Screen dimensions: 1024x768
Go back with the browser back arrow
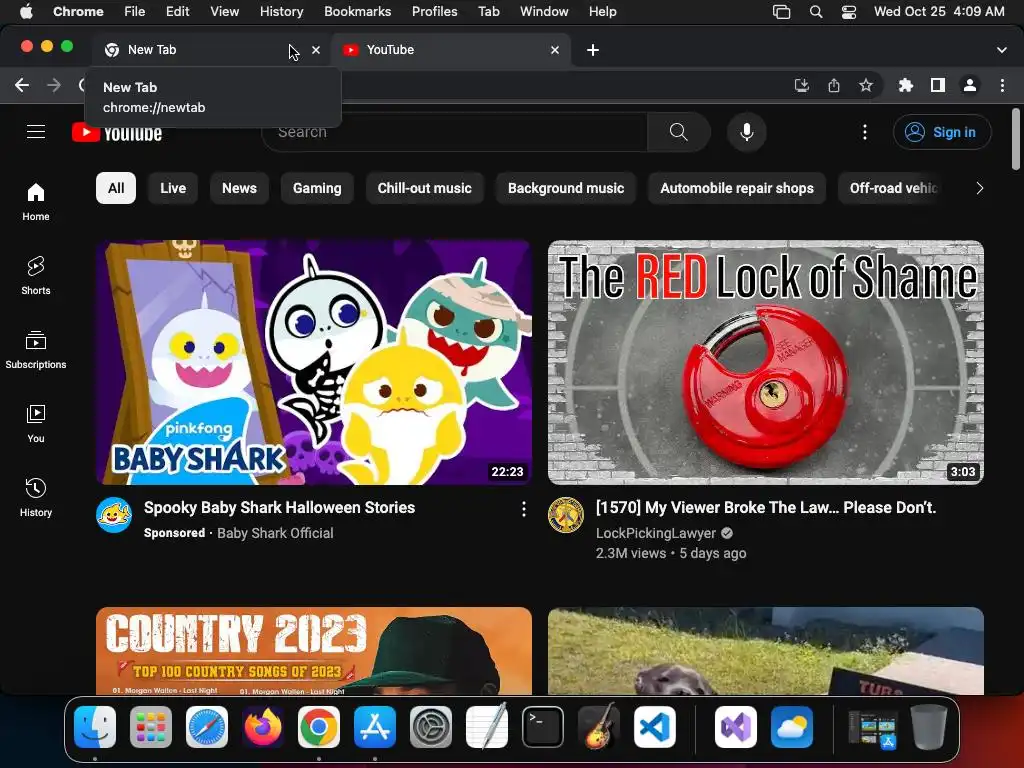[22, 85]
